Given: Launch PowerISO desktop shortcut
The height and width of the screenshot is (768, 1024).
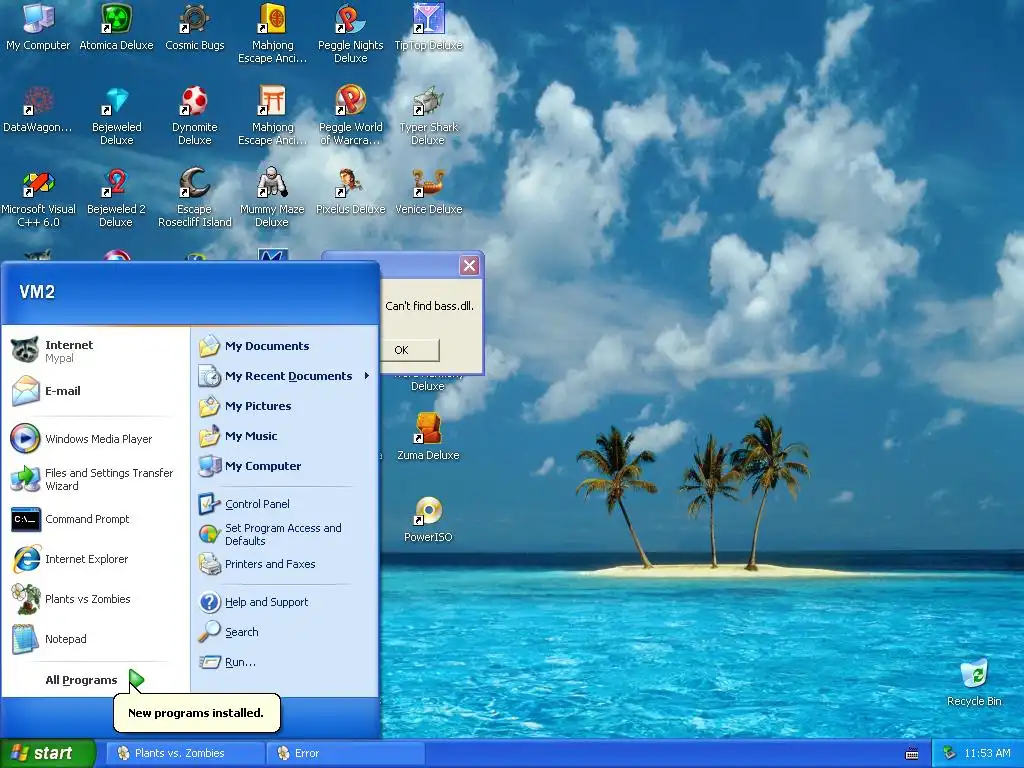Looking at the screenshot, I should pyautogui.click(x=428, y=519).
